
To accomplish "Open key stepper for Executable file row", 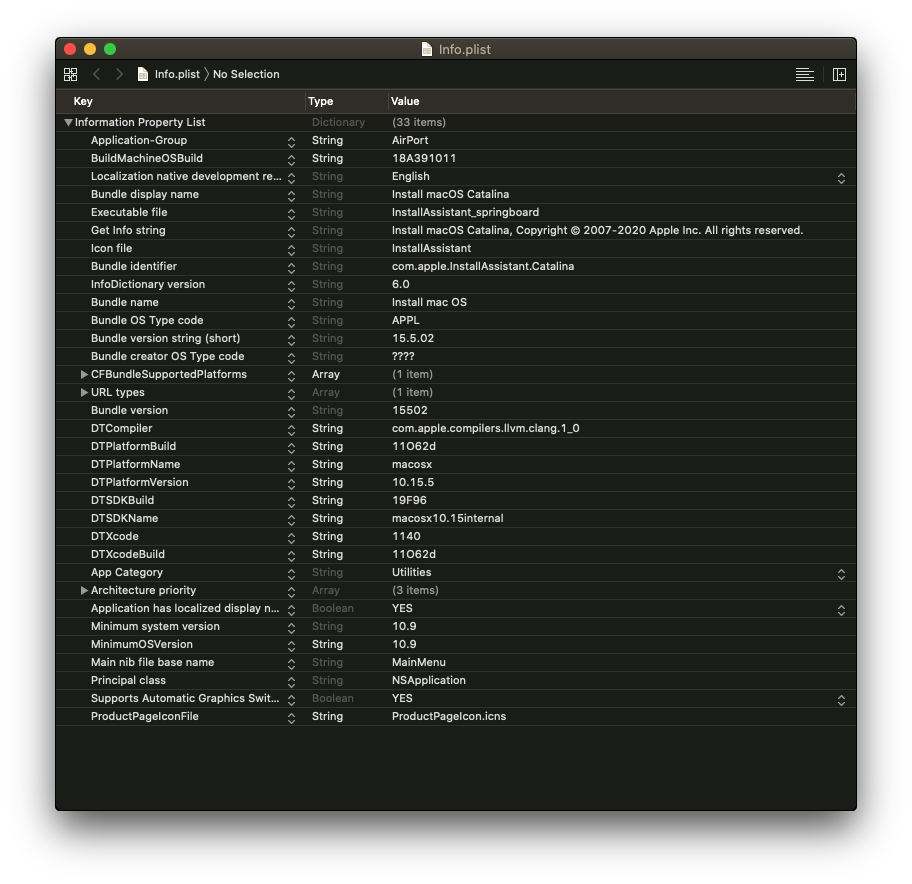I will click(291, 214).
